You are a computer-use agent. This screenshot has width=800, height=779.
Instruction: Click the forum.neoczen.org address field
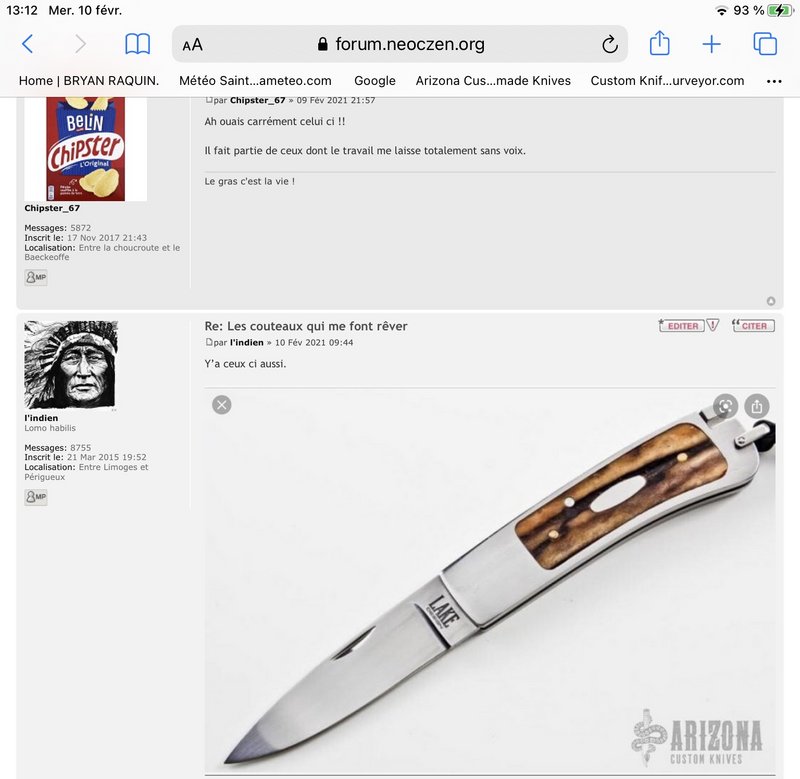click(399, 44)
